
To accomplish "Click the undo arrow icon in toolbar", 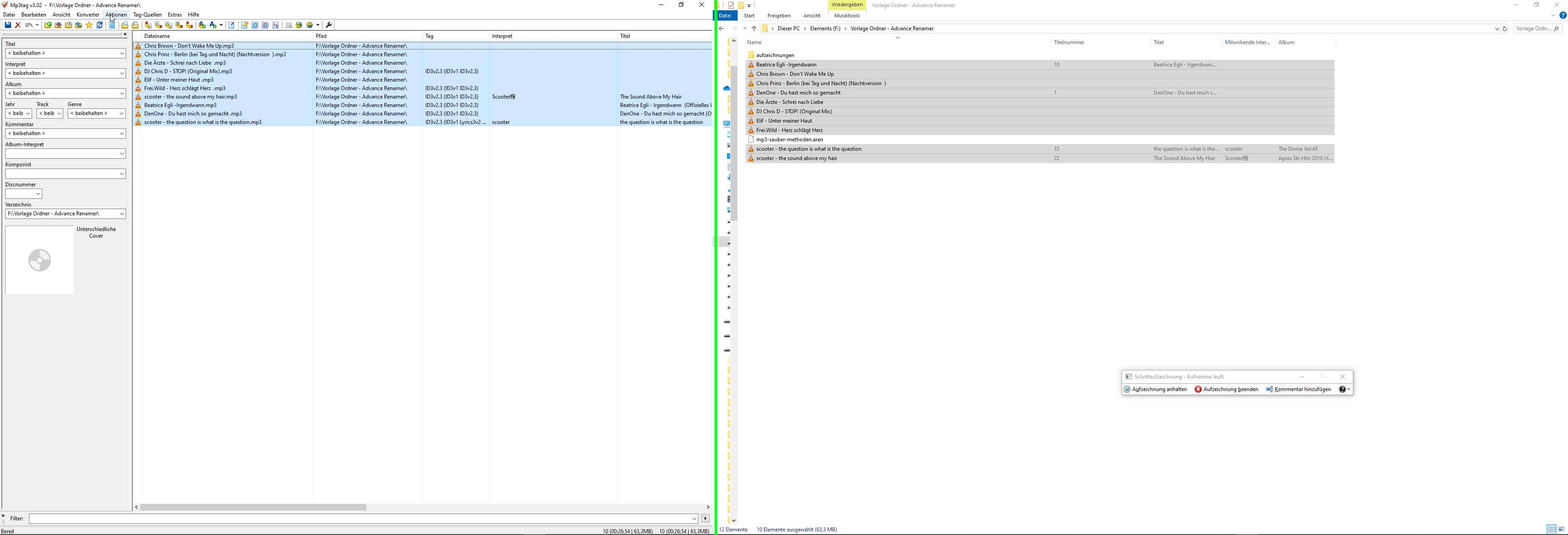I will point(29,25).
